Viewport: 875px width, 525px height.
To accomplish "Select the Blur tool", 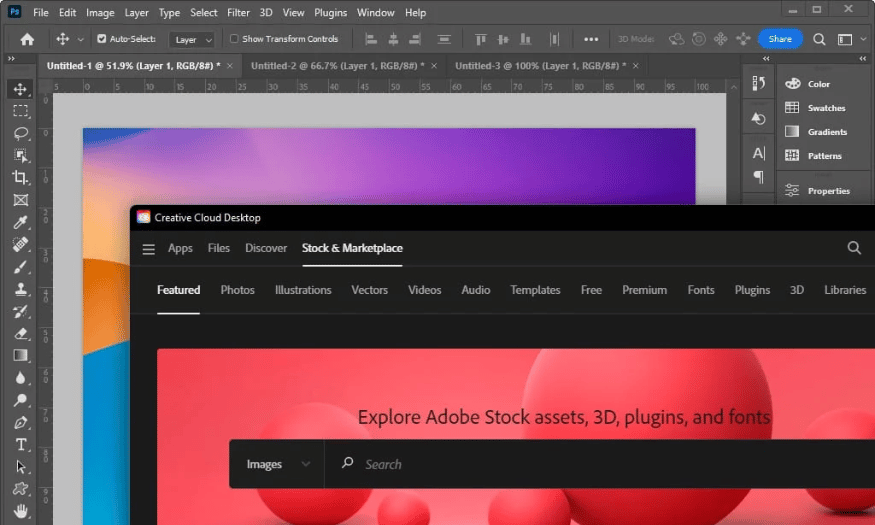I will click(x=21, y=378).
